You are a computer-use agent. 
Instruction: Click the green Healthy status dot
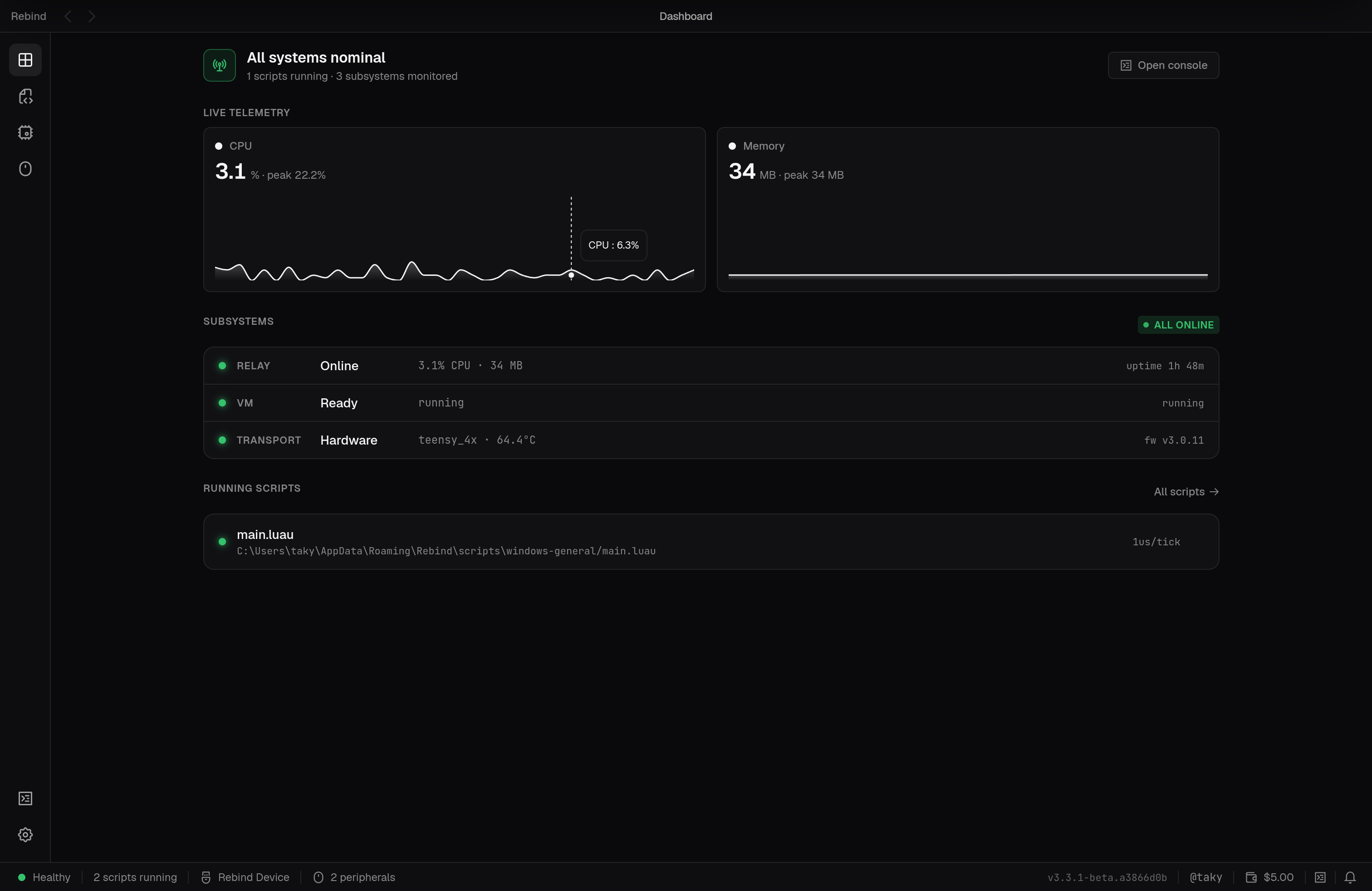[22, 877]
